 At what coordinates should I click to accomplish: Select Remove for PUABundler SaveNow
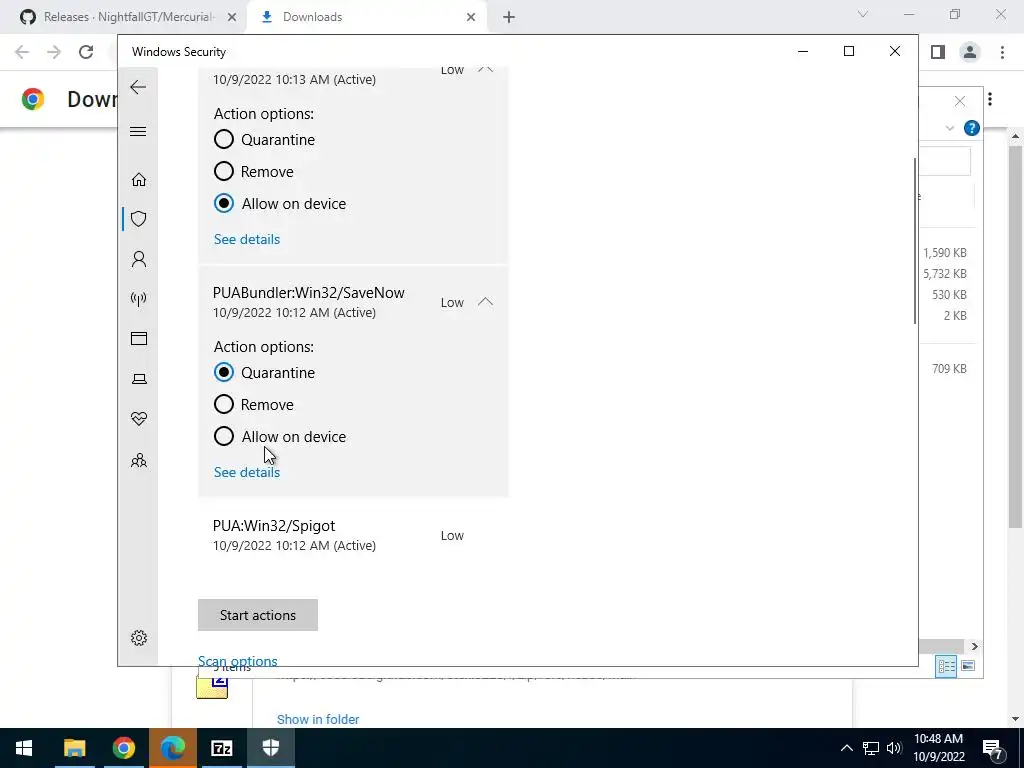click(224, 404)
